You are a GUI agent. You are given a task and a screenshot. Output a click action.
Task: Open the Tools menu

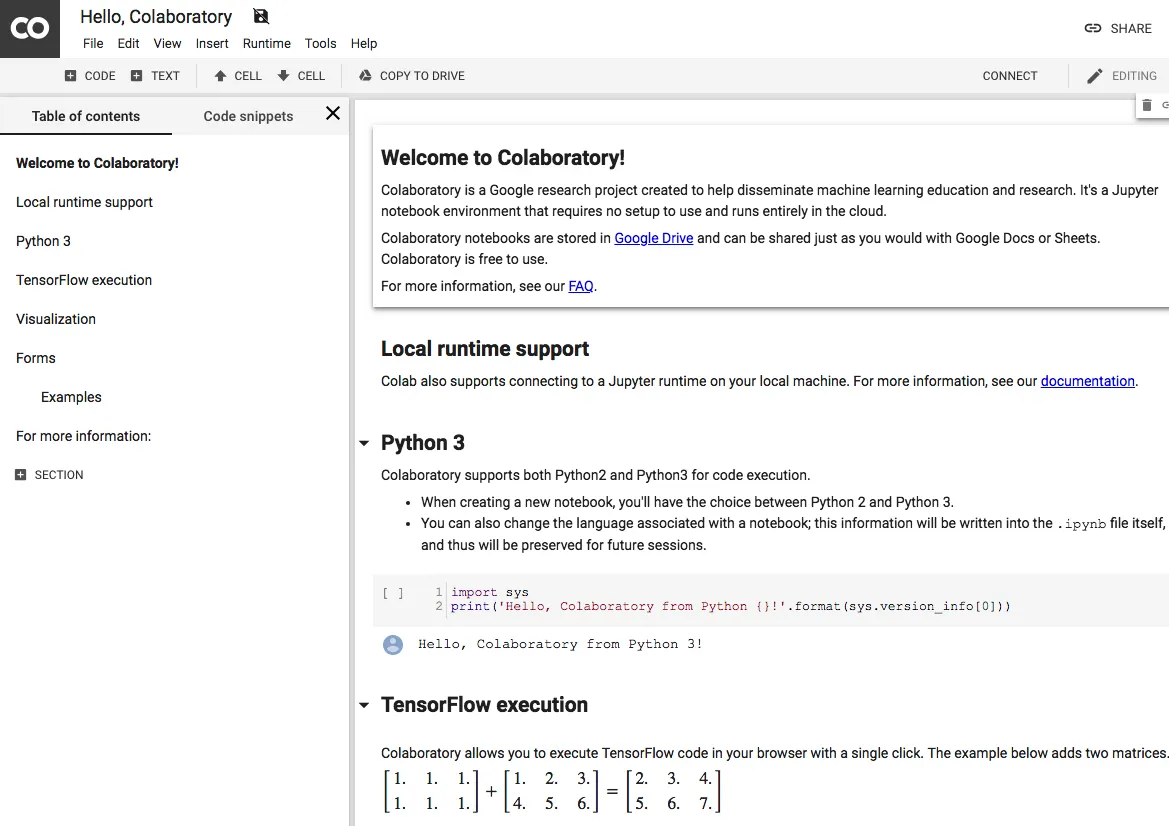[321, 43]
